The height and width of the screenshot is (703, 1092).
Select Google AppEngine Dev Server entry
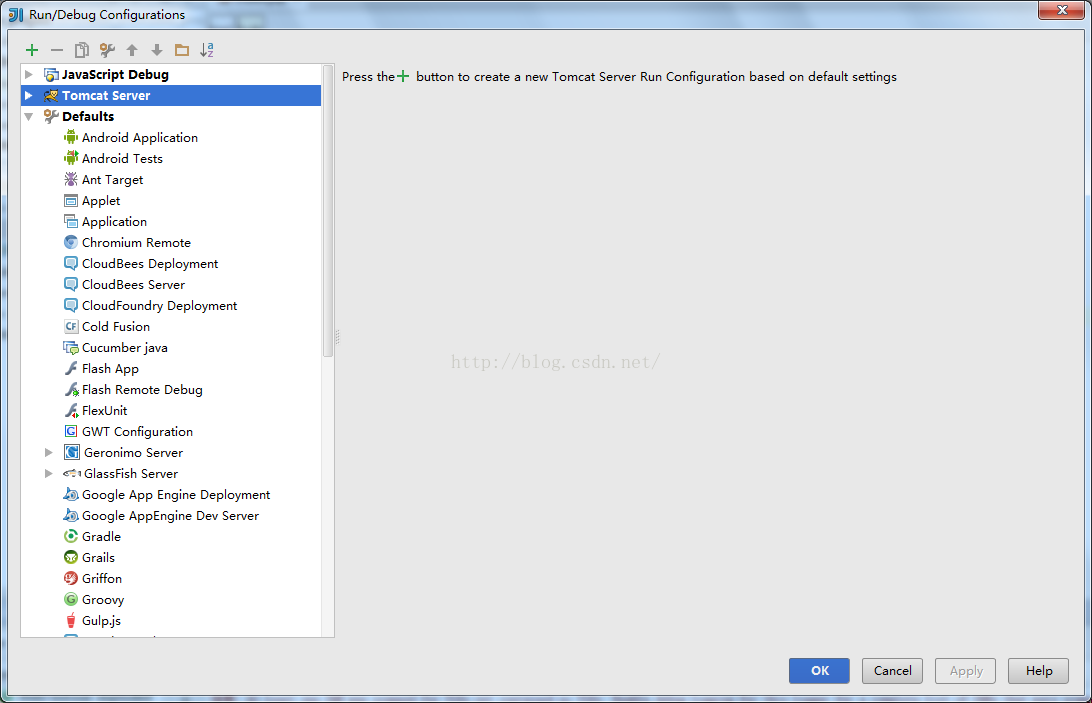pyautogui.click(x=170, y=516)
